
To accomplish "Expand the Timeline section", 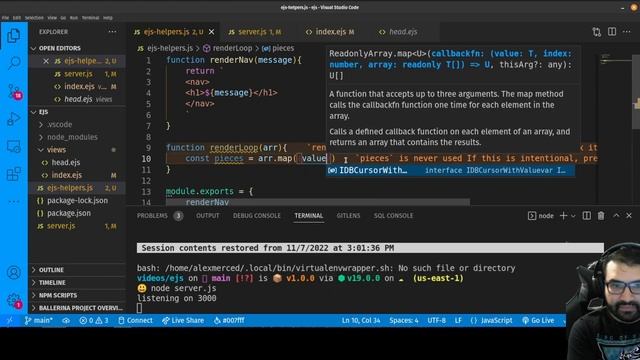I will coord(78,283).
